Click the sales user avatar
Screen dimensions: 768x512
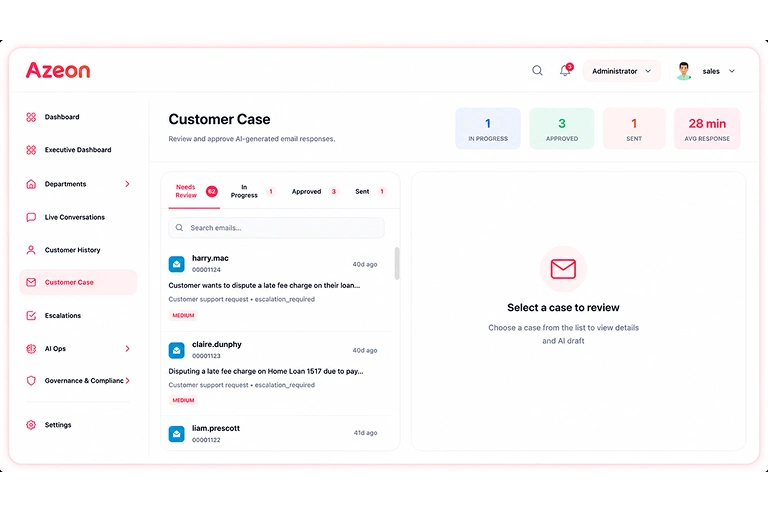pyautogui.click(x=684, y=71)
